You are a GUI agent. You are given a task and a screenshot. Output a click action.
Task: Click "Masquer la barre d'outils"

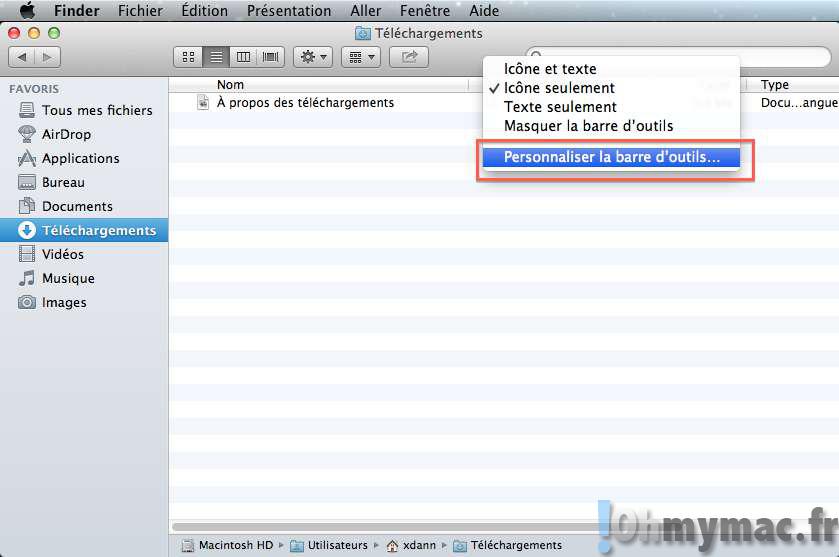click(x=588, y=126)
